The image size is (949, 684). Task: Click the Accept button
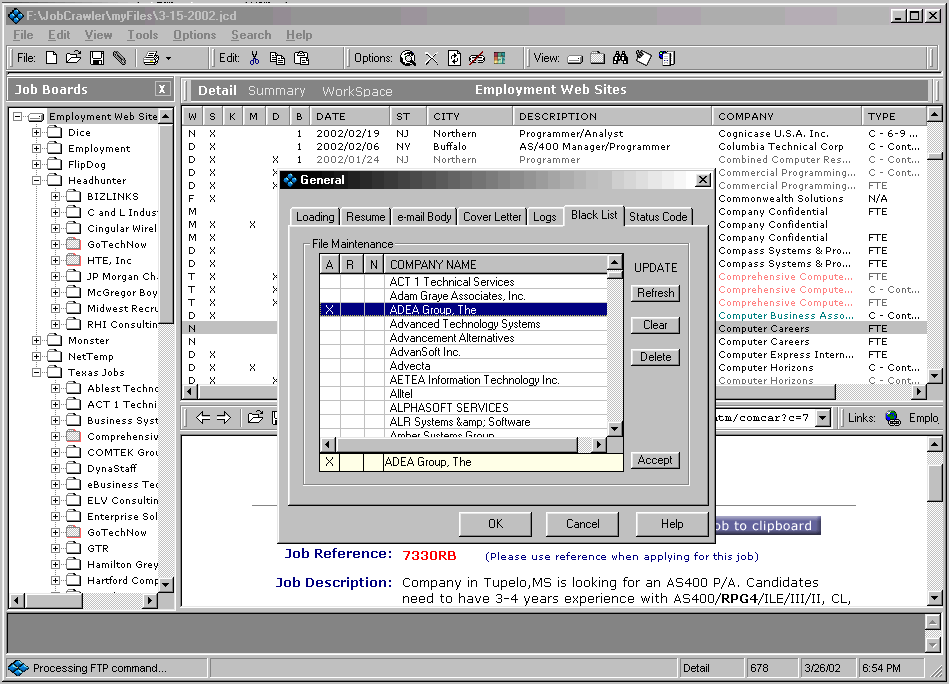click(655, 460)
